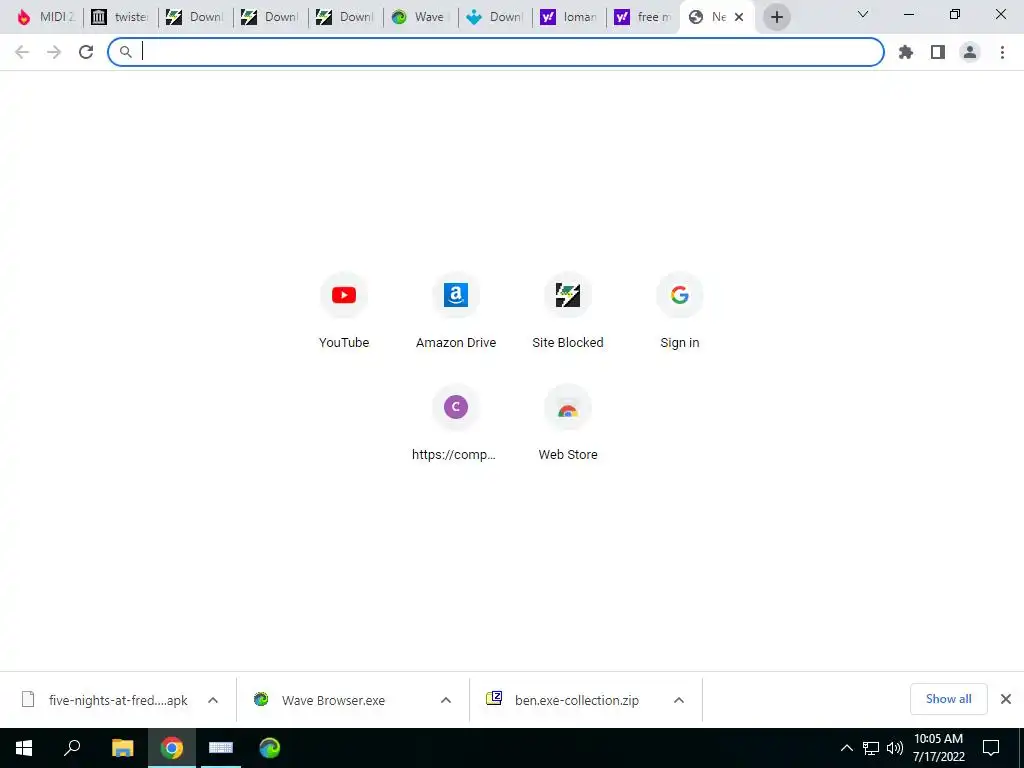Open the Web Store shortcut
The height and width of the screenshot is (768, 1024).
pos(568,423)
